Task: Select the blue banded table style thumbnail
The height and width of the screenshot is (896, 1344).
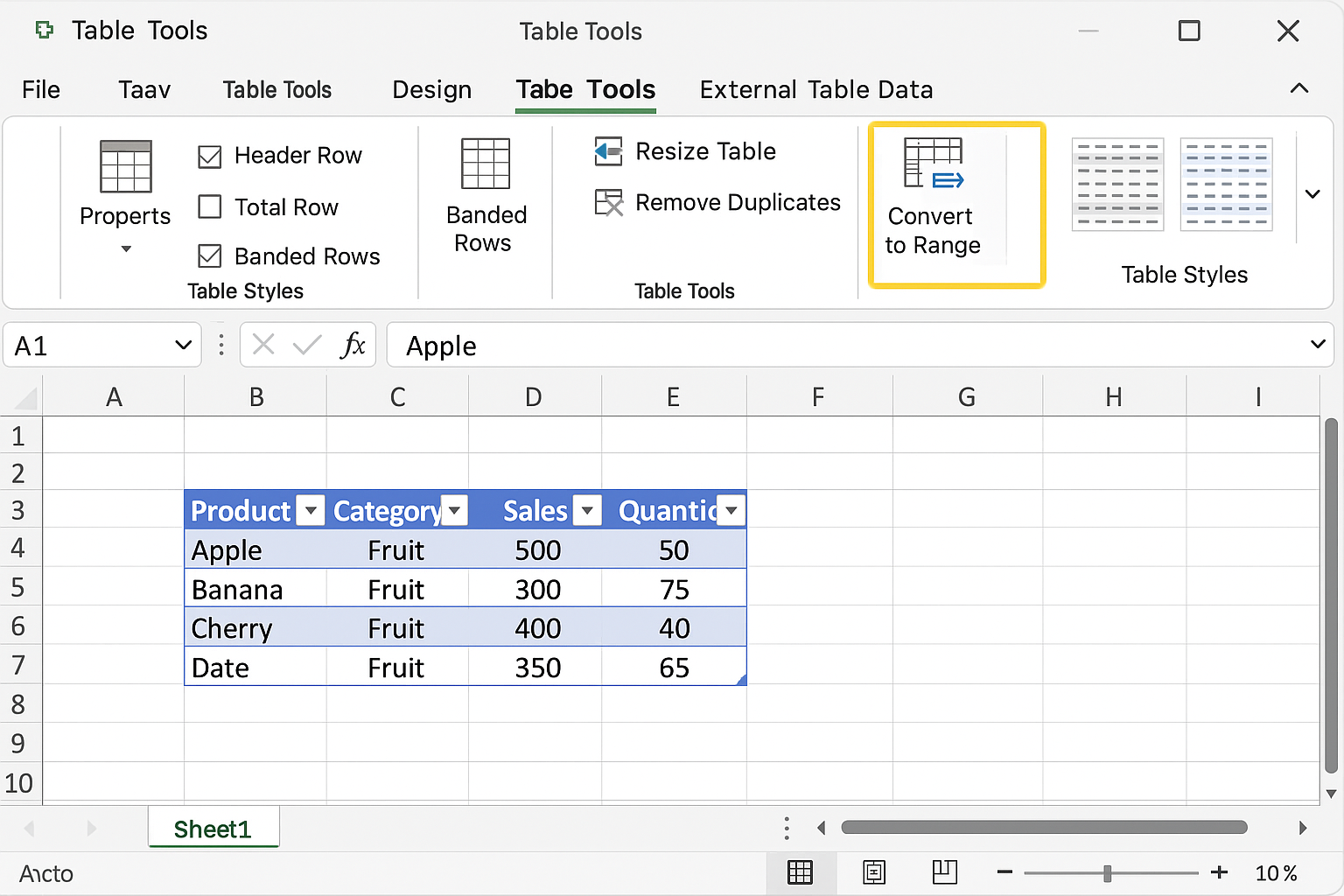Action: [x=1226, y=185]
